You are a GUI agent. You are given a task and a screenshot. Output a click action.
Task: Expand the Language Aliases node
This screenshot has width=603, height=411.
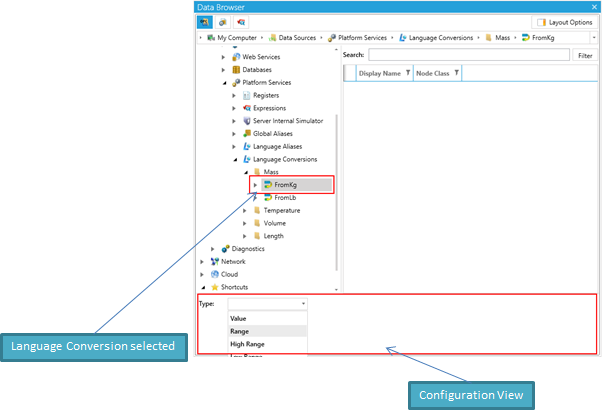(x=234, y=146)
